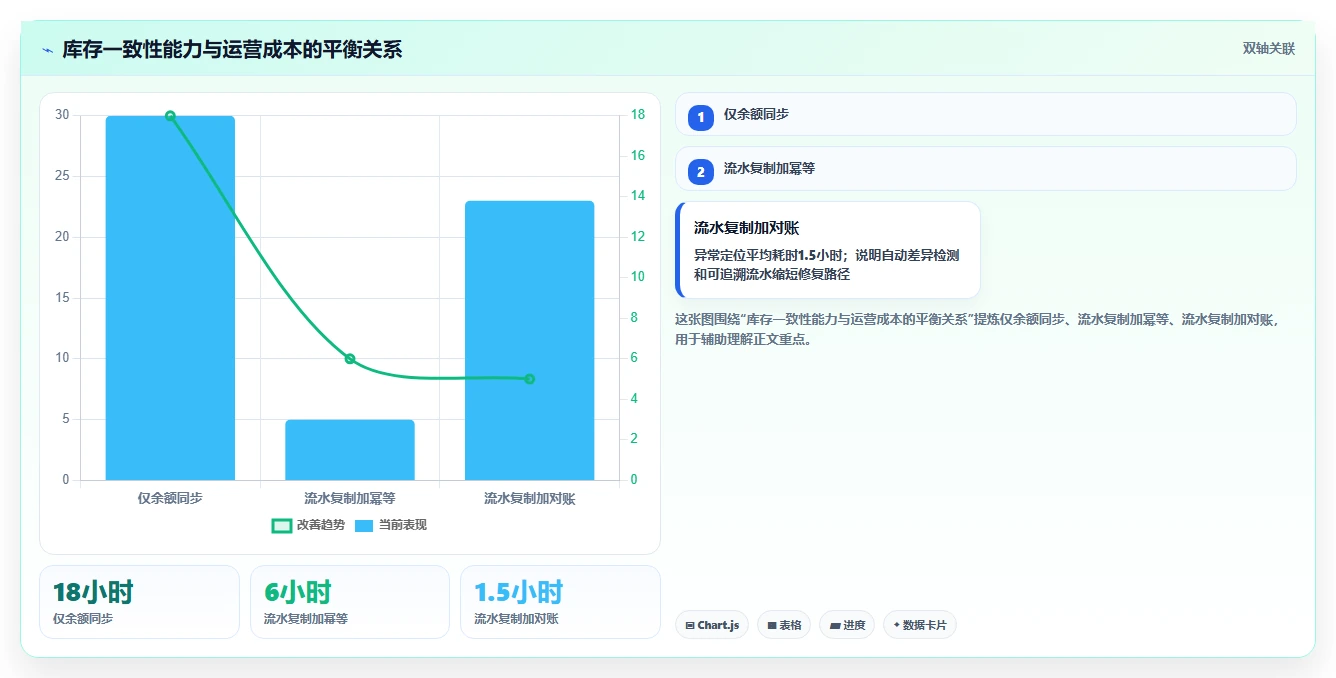Click the 双轴关联 label in header
The height and width of the screenshot is (678, 1336).
pyautogui.click(x=1269, y=49)
